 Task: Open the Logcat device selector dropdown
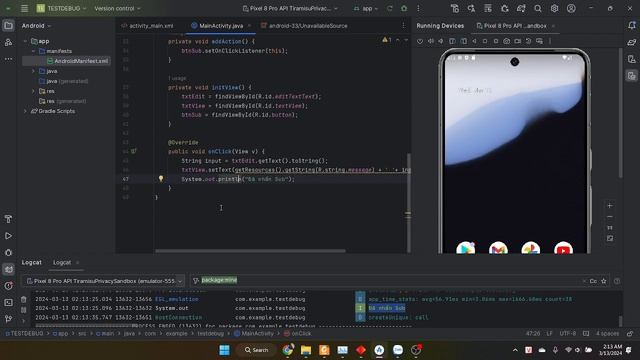pyautogui.click(x=104, y=281)
